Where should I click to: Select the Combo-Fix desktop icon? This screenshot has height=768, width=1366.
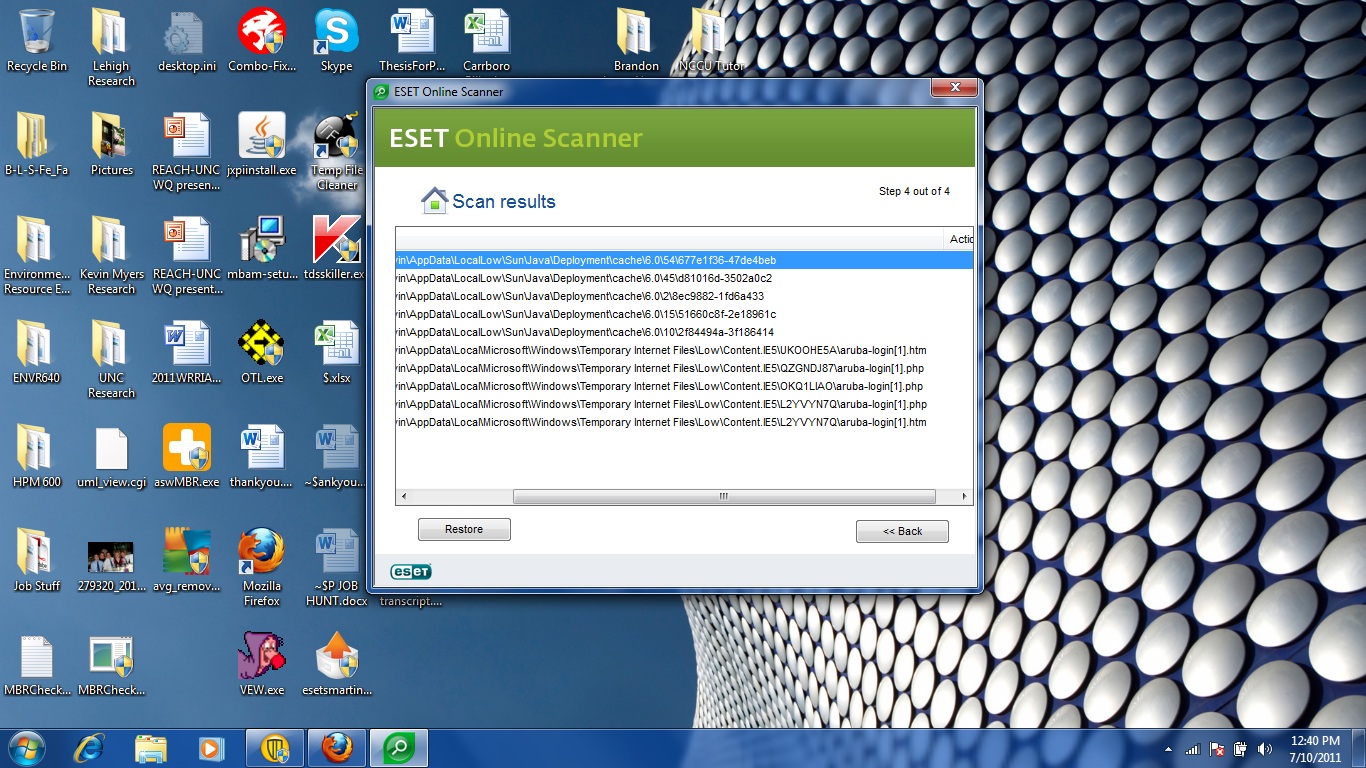tap(262, 41)
